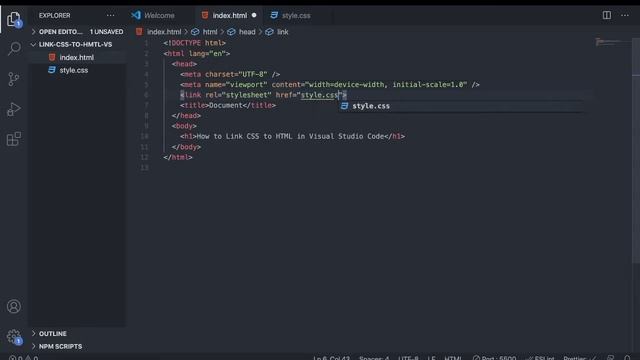The image size is (640, 360).
Task: Click the HTML5 icon next to index.html in Explorer
Action: point(52,58)
